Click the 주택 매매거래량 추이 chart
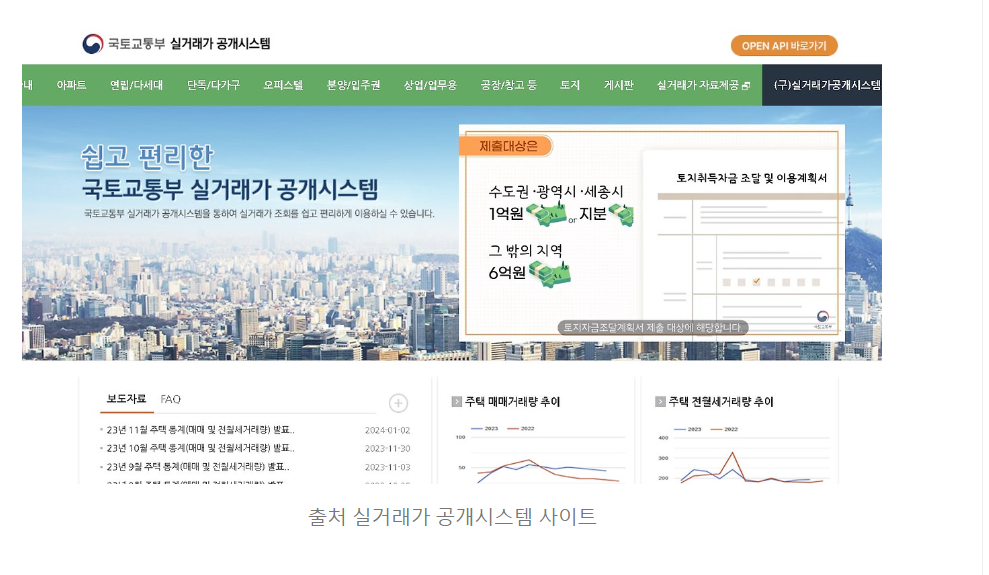This screenshot has height=575, width=989. coord(539,454)
